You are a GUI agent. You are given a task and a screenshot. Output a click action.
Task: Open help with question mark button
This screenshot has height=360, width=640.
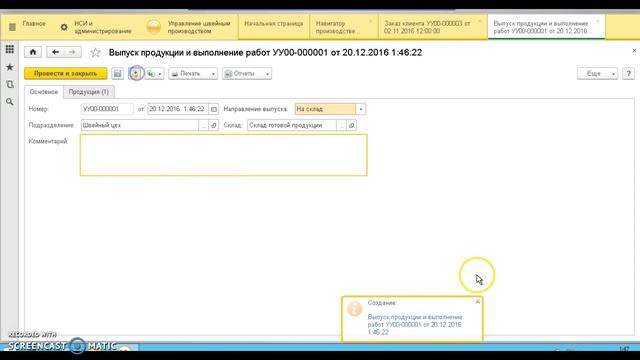click(628, 73)
